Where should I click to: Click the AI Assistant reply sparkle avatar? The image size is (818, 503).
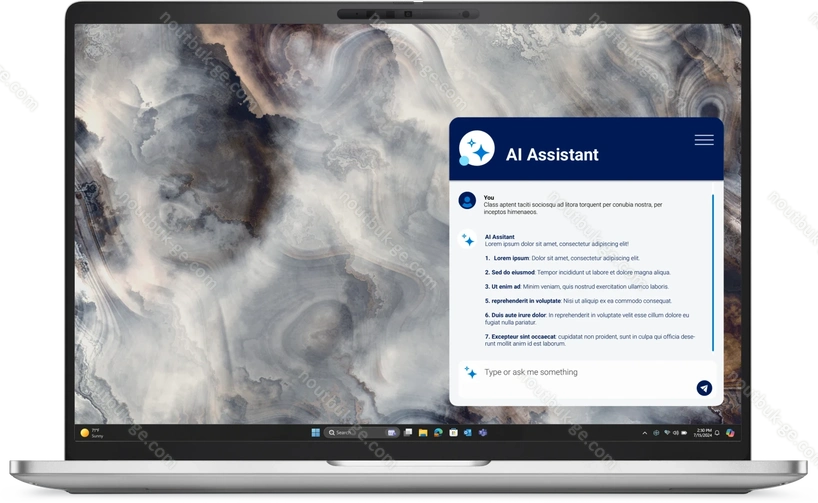467,241
